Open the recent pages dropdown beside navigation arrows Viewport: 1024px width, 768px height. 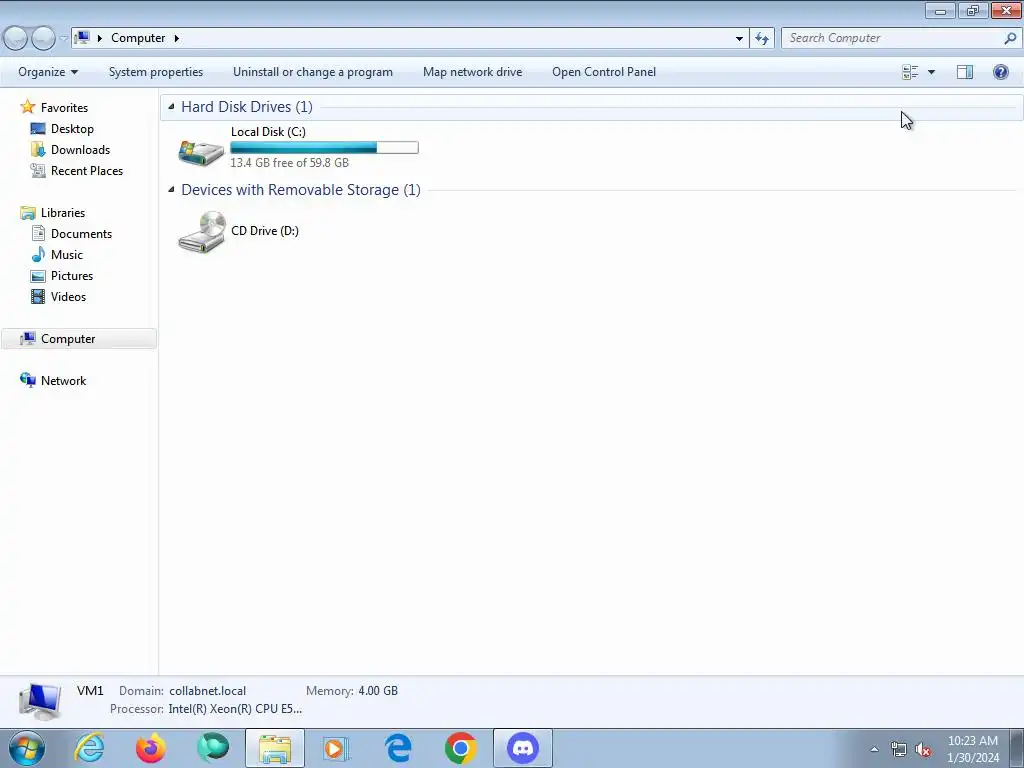(x=63, y=38)
